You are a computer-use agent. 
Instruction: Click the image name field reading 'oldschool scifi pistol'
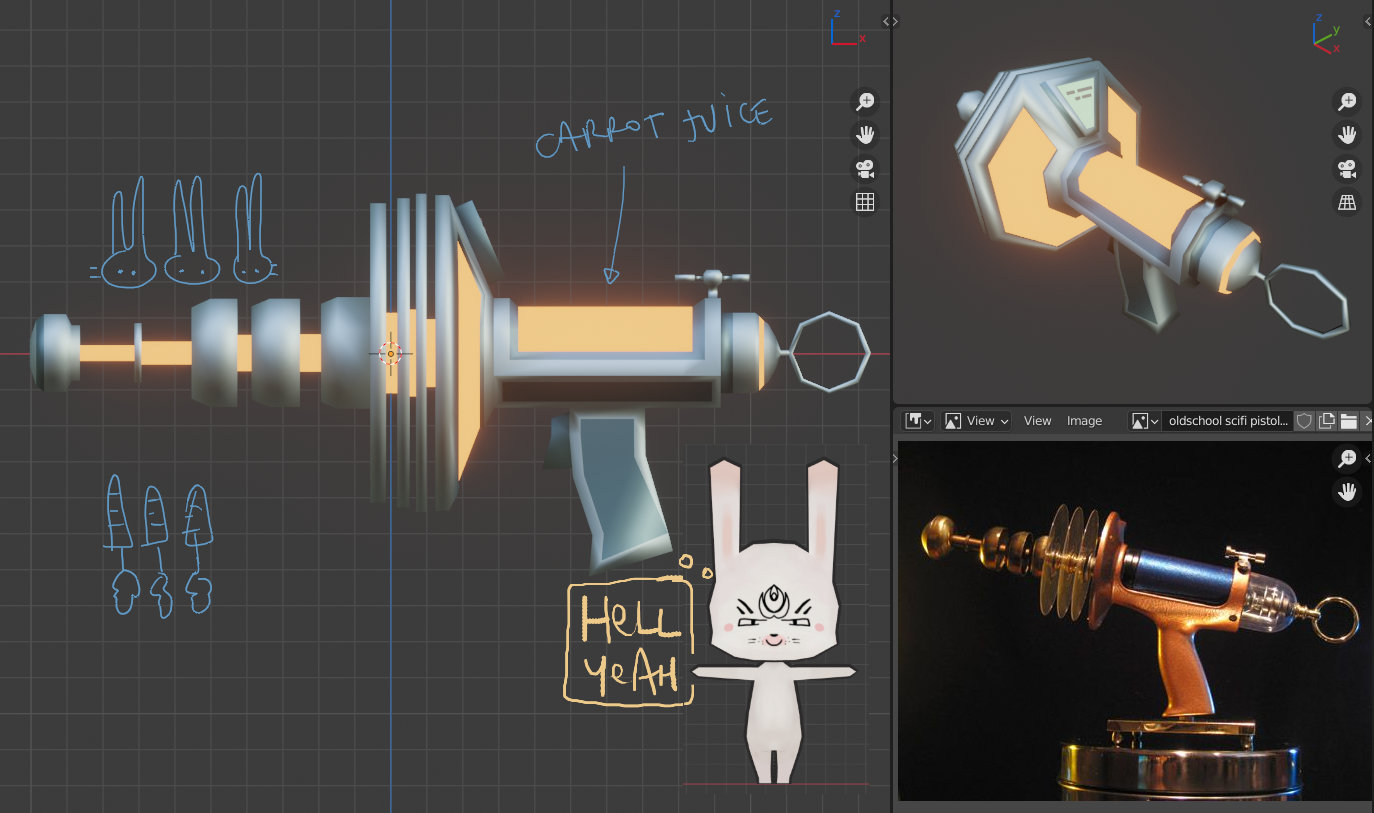tap(1228, 420)
